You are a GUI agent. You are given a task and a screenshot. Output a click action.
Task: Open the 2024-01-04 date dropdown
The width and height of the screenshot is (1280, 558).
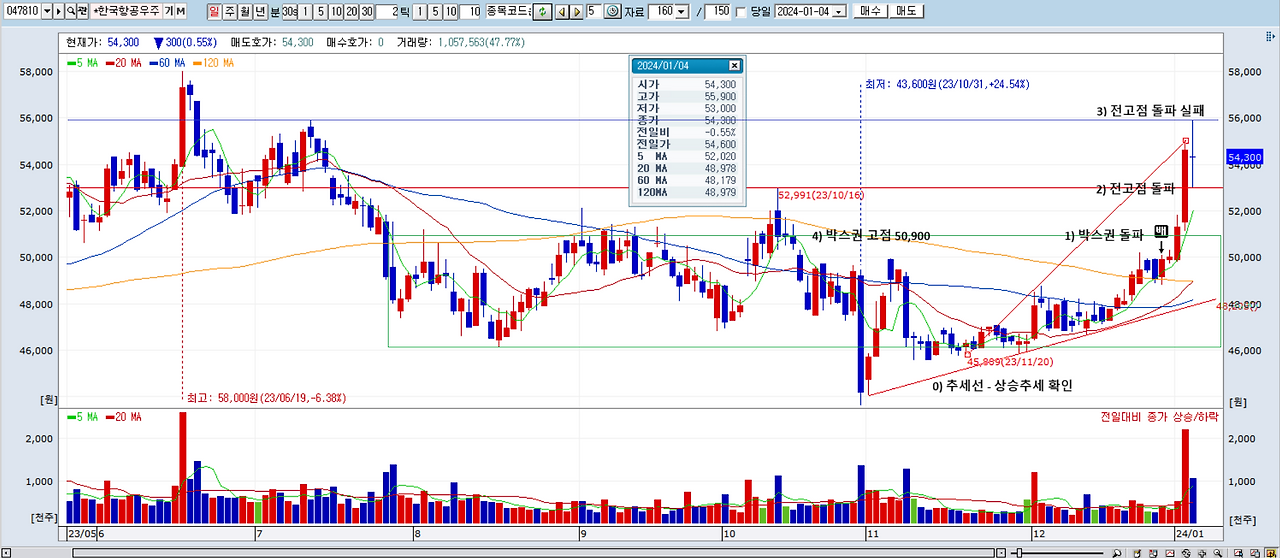(x=838, y=12)
